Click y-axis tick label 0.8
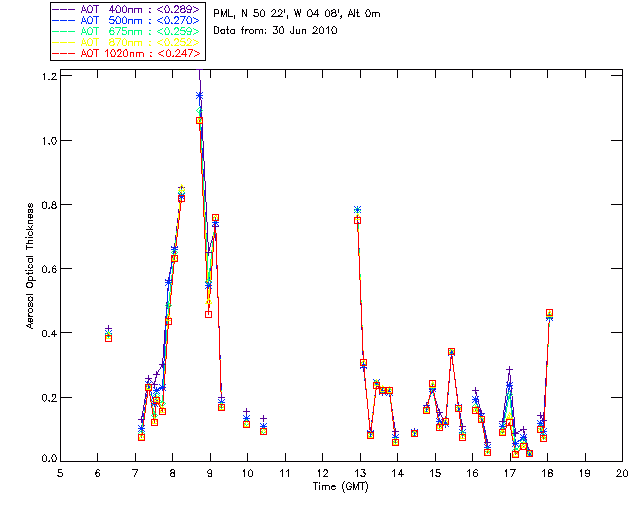The height and width of the screenshot is (512, 640). 49,205
